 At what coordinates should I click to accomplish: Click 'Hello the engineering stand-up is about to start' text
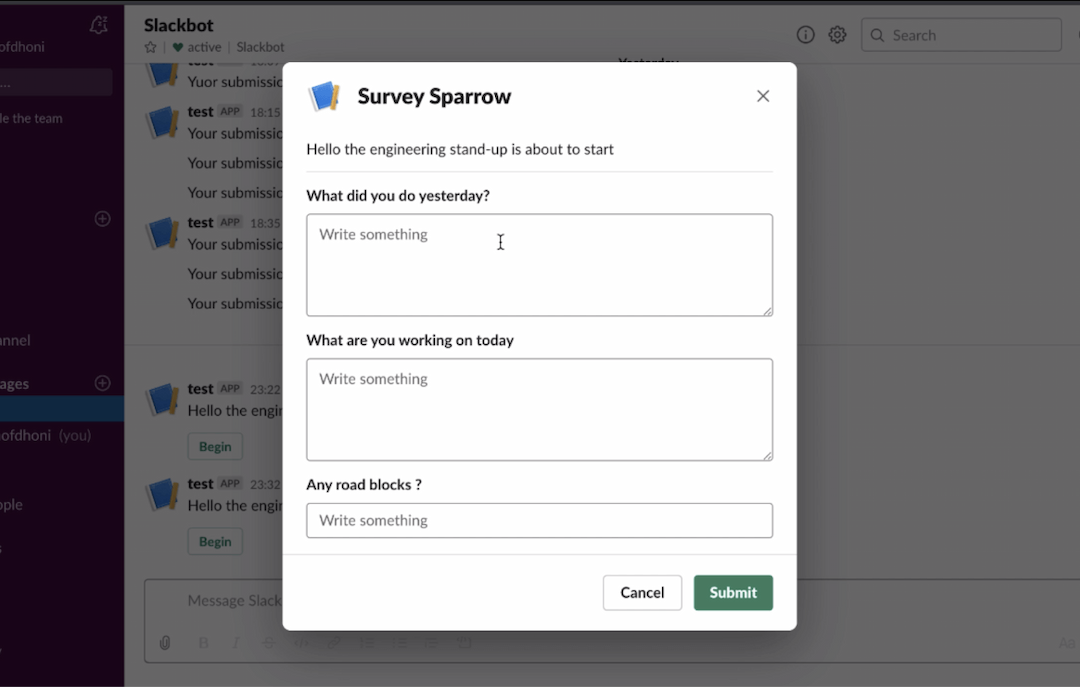(459, 150)
